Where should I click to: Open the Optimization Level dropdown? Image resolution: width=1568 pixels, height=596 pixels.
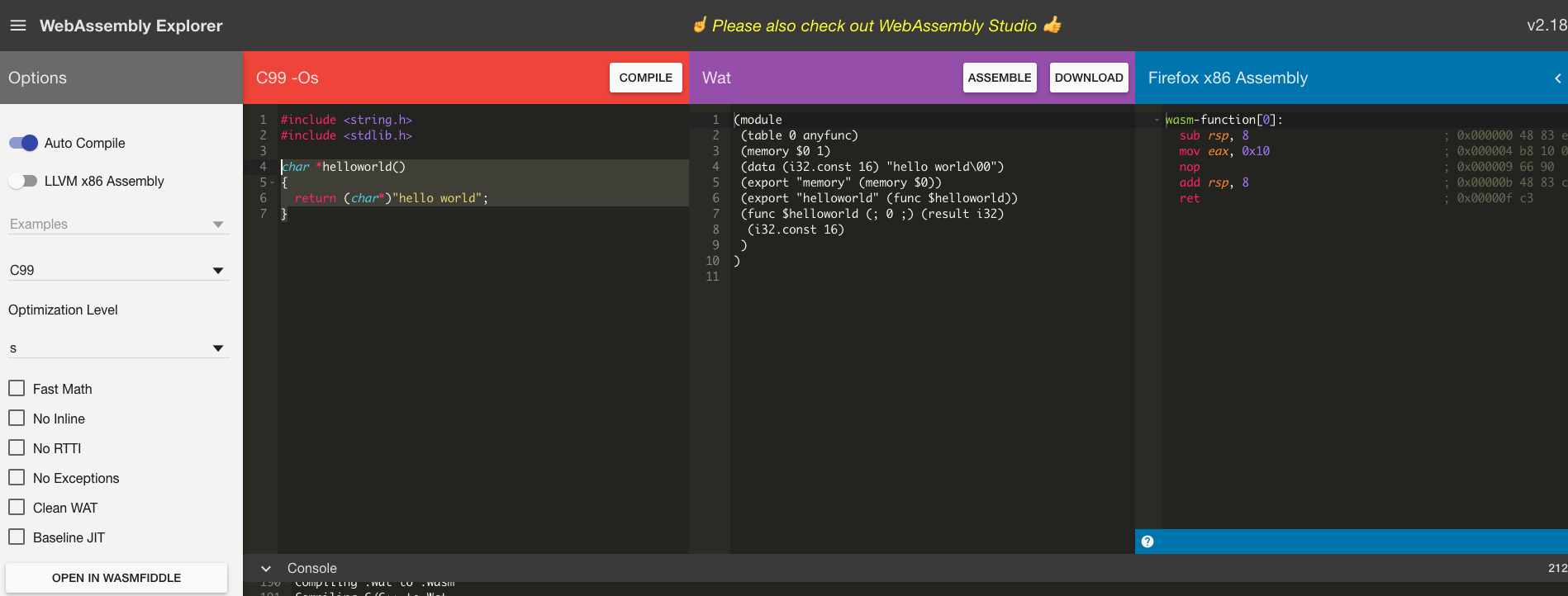[x=117, y=348]
